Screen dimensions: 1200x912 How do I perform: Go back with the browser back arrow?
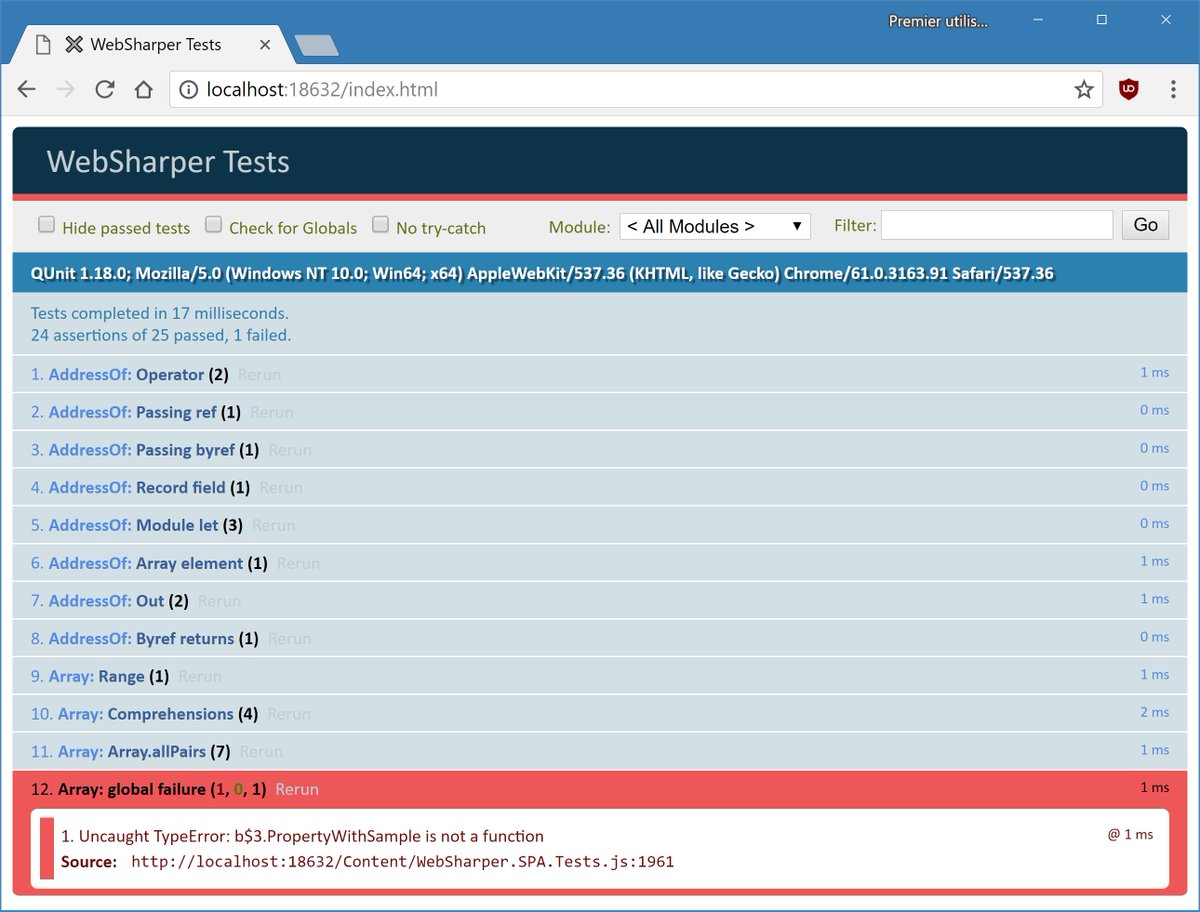(x=27, y=90)
